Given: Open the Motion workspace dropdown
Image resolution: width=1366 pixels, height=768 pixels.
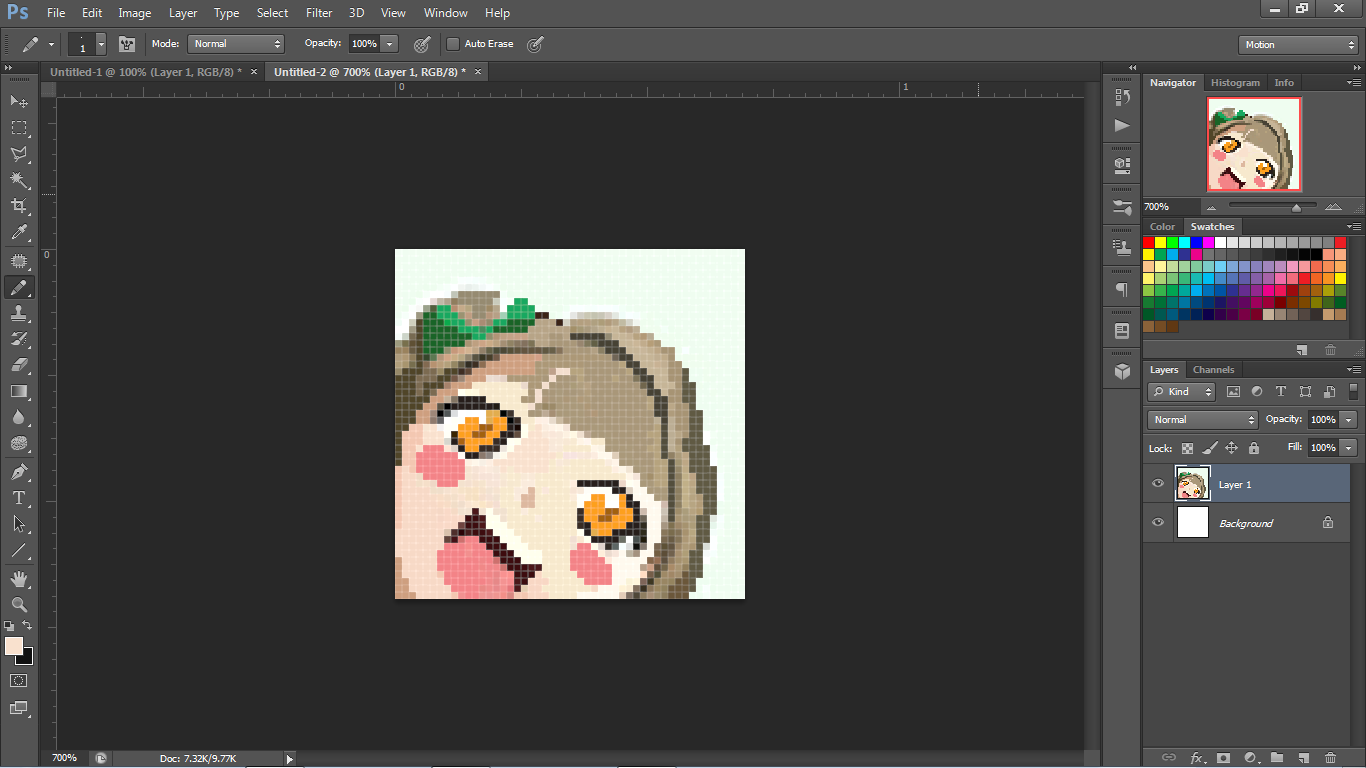Looking at the screenshot, I should coord(1298,45).
